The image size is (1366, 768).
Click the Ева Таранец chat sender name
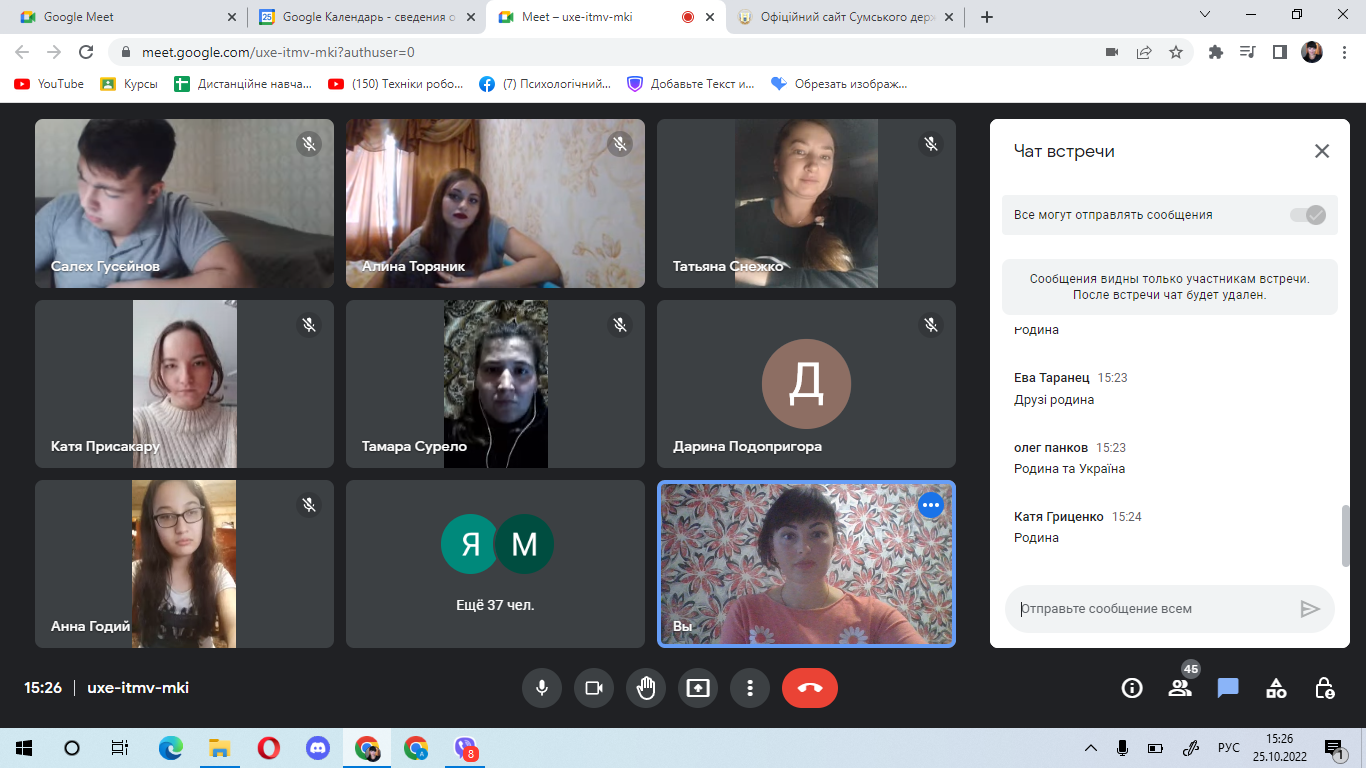[1052, 378]
